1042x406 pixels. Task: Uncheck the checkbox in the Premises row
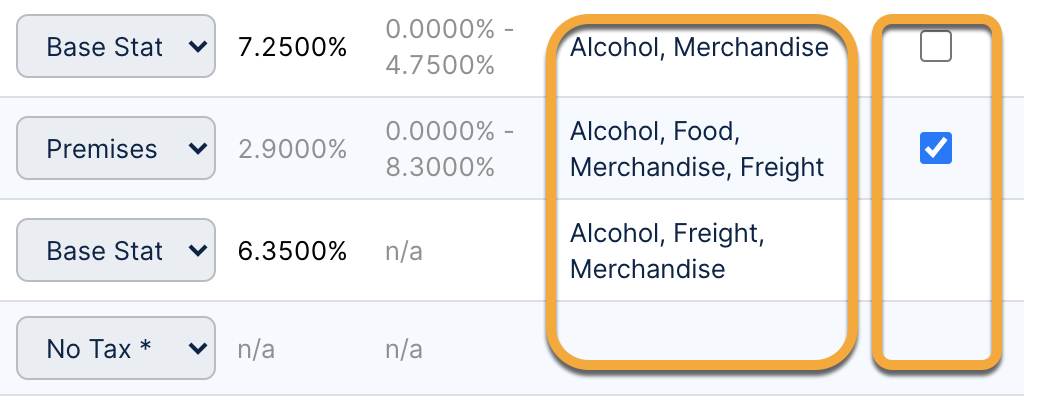pyautogui.click(x=936, y=149)
